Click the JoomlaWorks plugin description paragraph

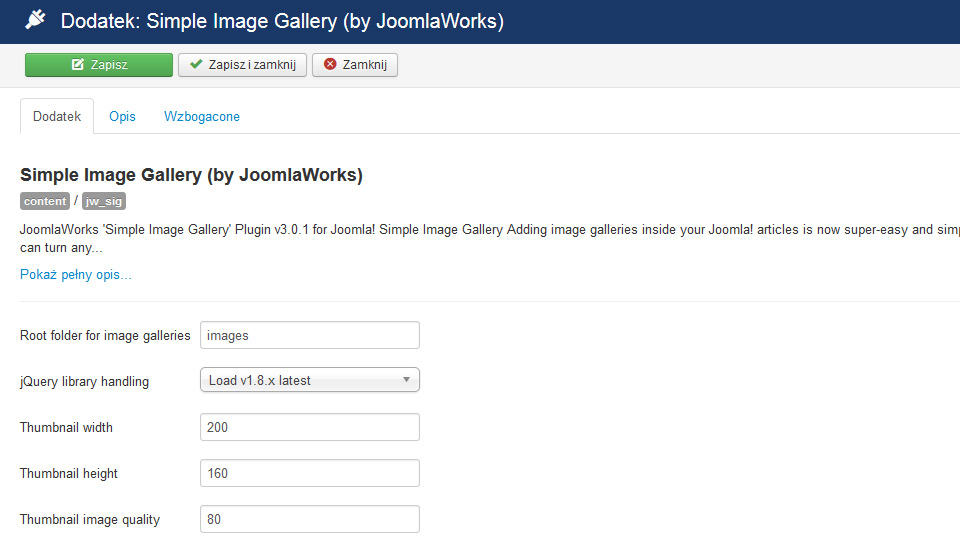(x=490, y=239)
